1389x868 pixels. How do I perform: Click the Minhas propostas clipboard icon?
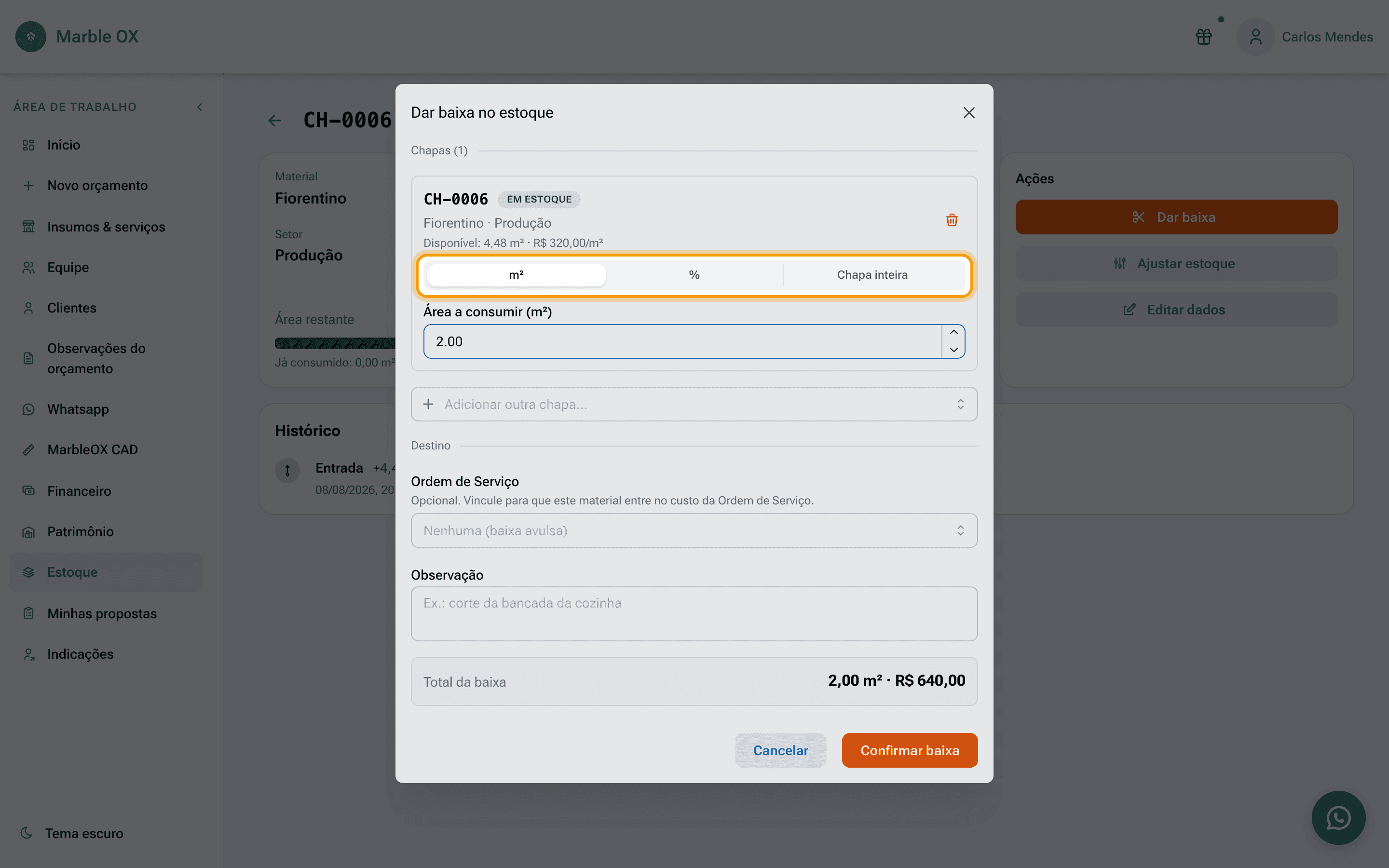click(28, 614)
